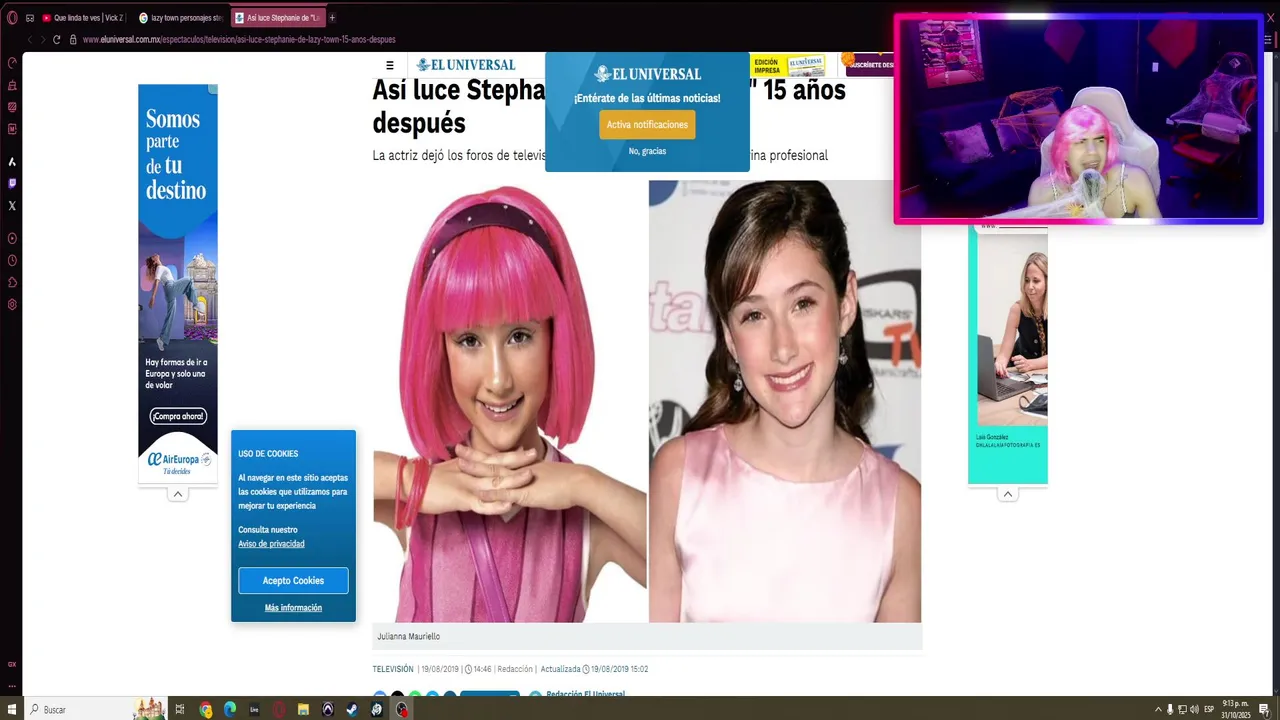Select the 'Así luce Stephanie' active tab

coord(277,17)
